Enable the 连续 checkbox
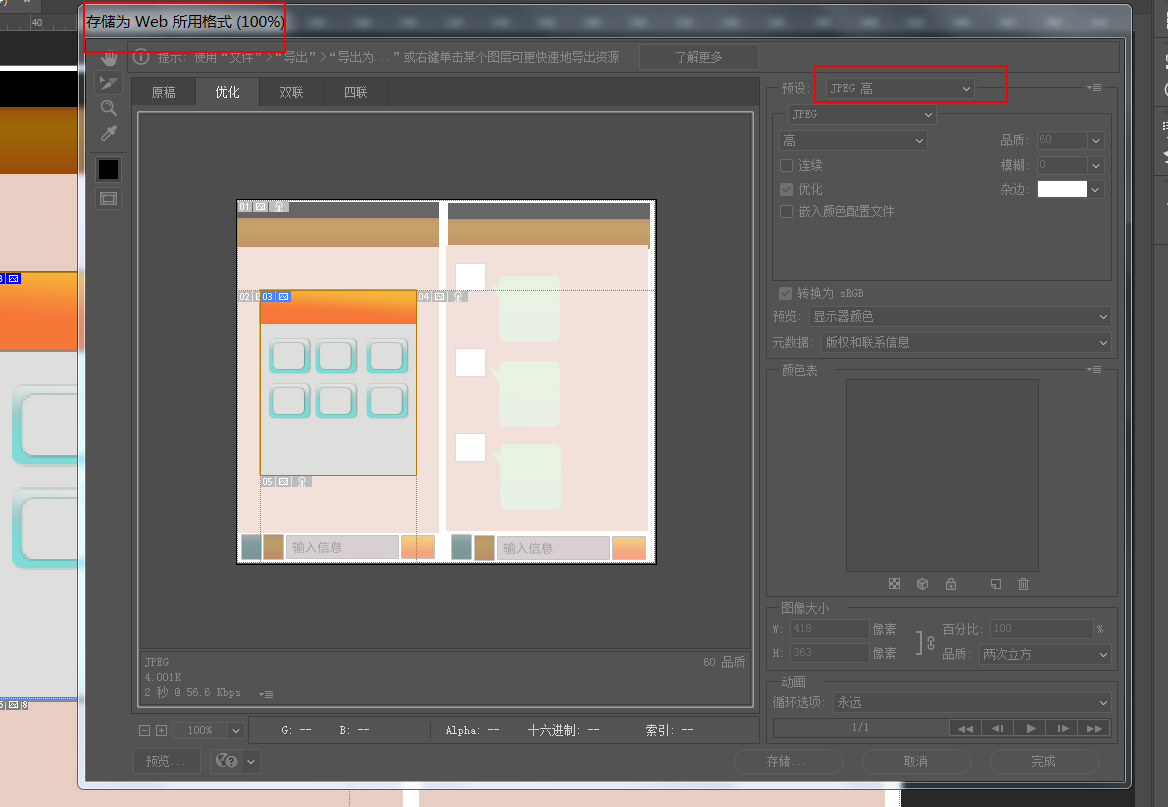 coord(787,165)
